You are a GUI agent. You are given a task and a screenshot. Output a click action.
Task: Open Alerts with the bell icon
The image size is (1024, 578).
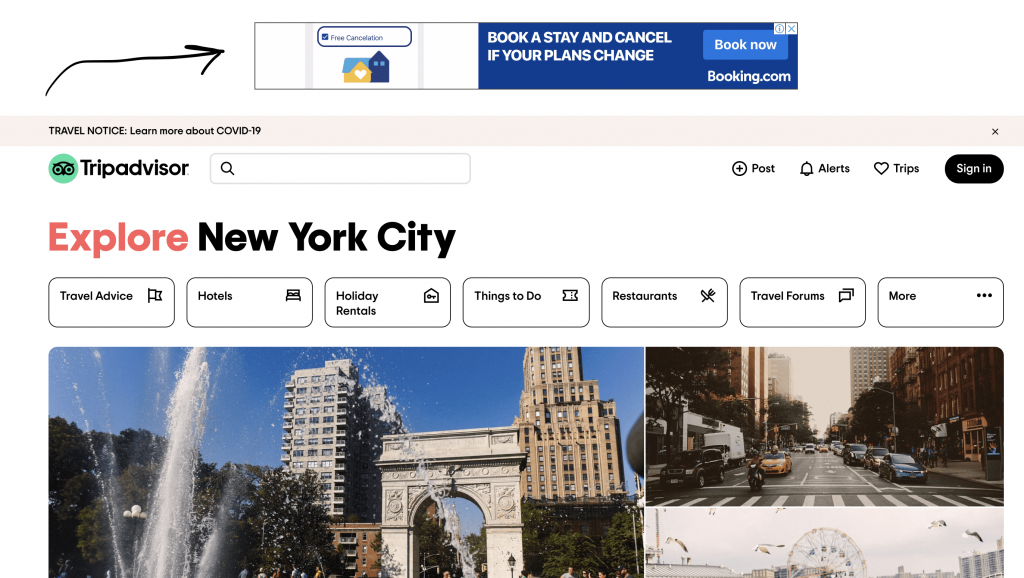pyautogui.click(x=825, y=169)
